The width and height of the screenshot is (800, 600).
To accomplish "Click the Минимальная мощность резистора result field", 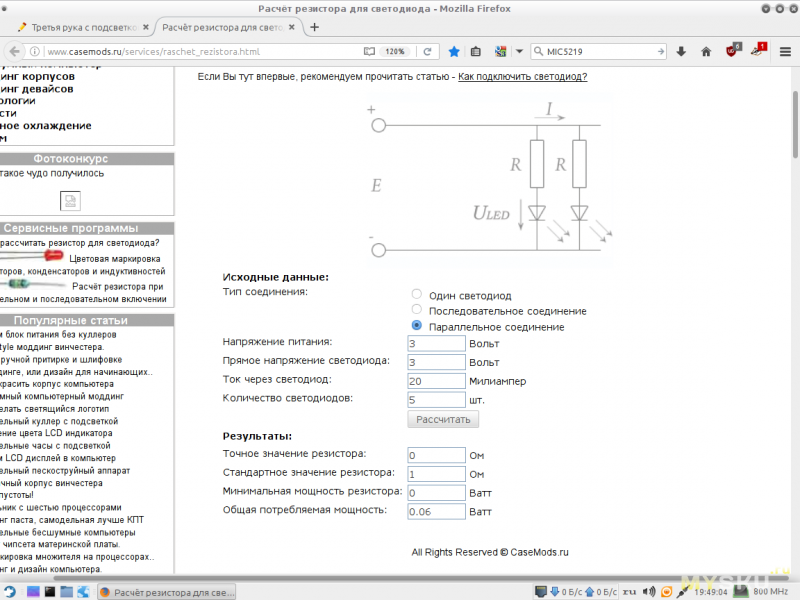I will (436, 493).
